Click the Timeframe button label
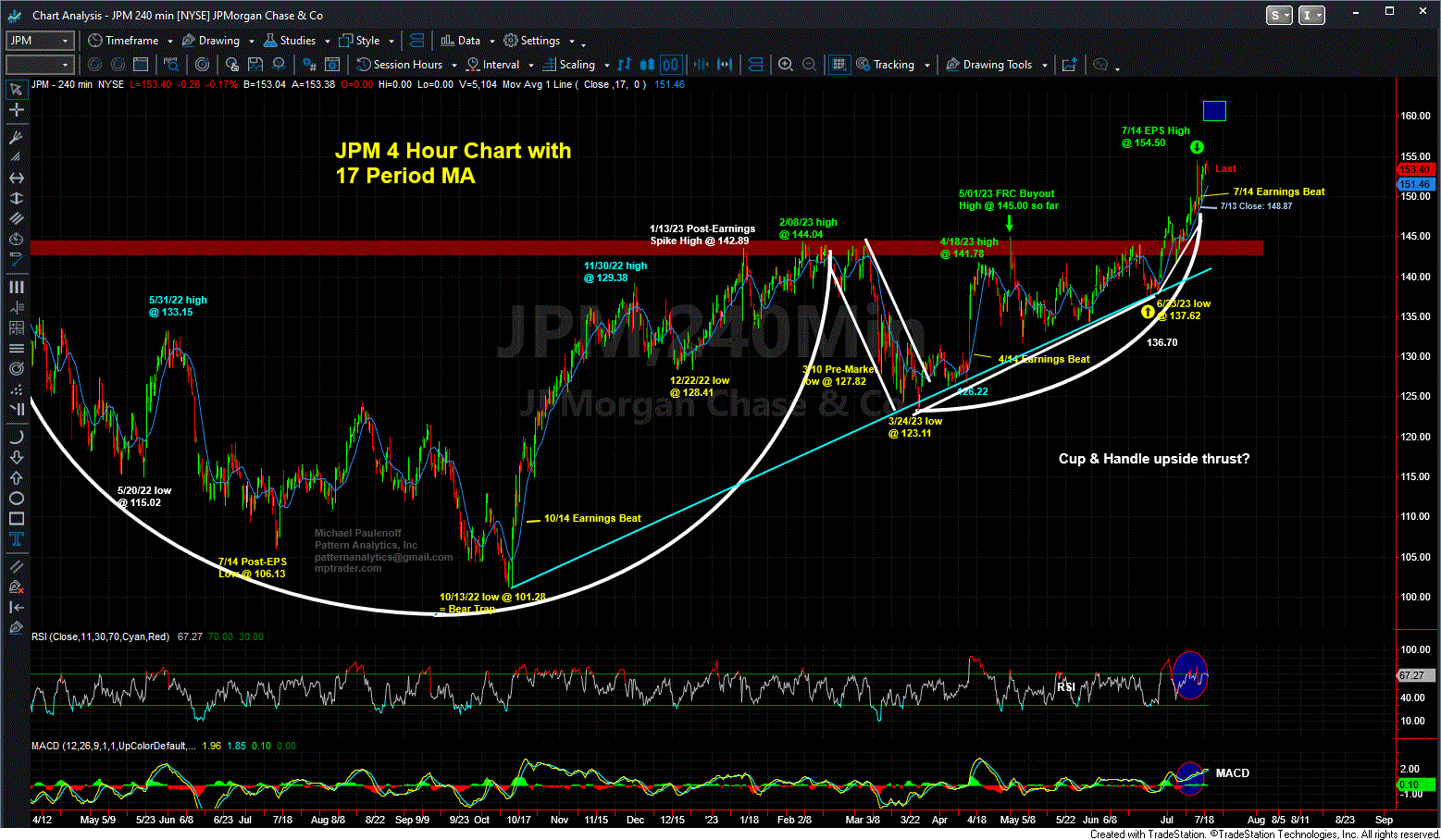The height and width of the screenshot is (840, 1441). [131, 41]
